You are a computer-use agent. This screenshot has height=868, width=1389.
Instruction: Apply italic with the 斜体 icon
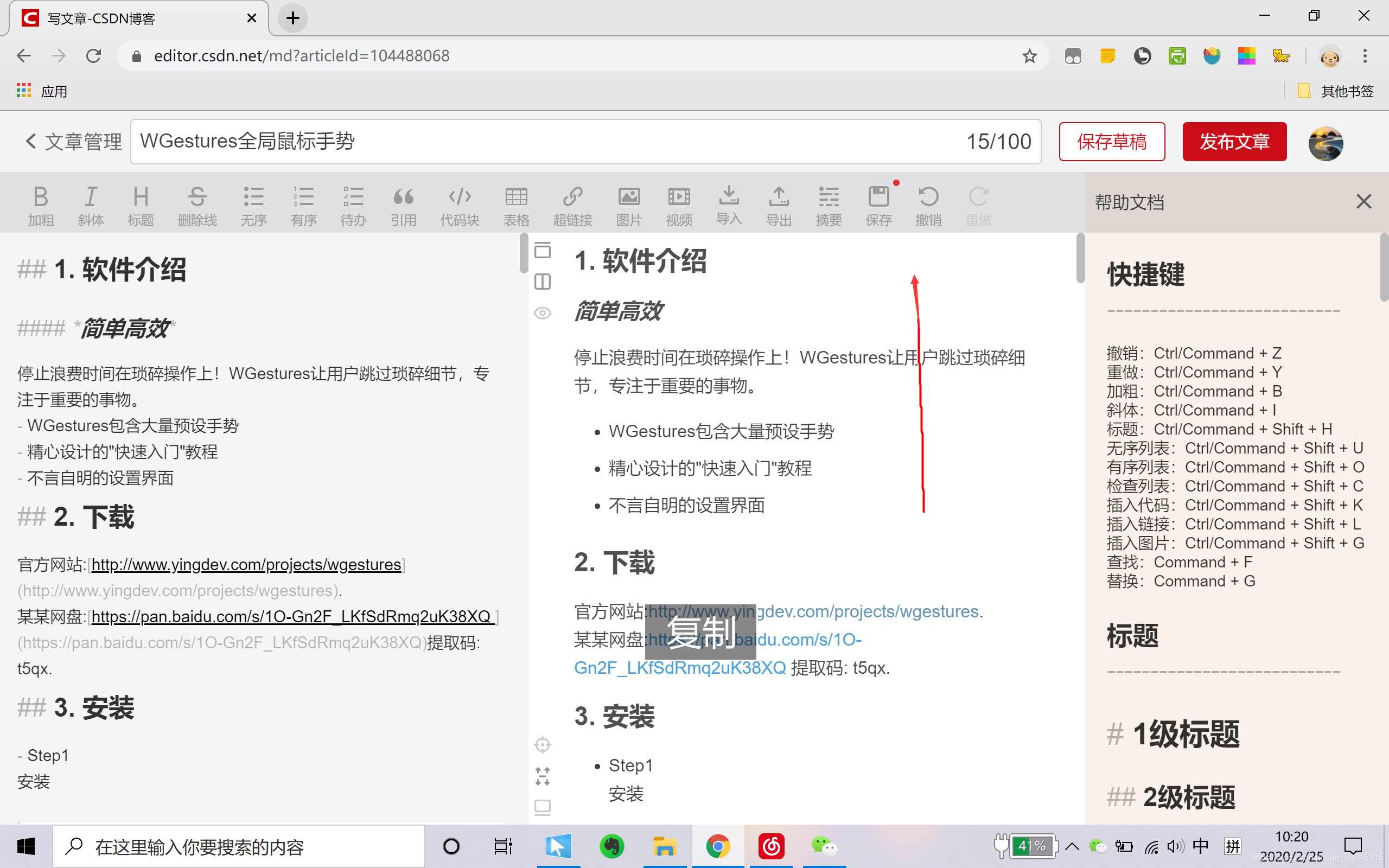coord(91,205)
